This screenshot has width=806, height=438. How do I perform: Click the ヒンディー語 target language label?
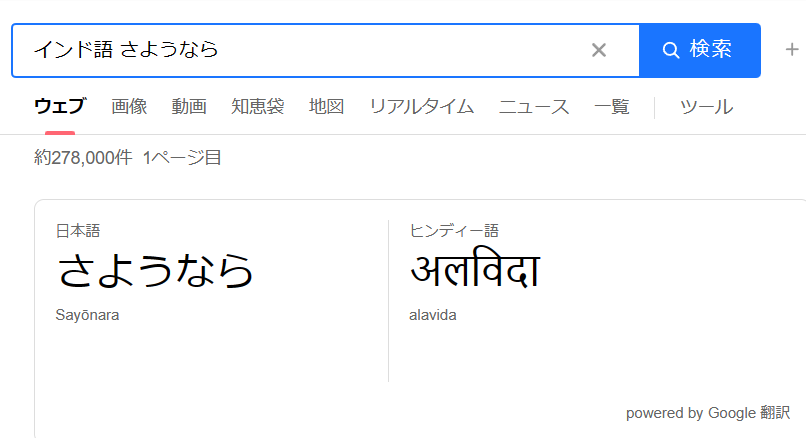point(454,231)
